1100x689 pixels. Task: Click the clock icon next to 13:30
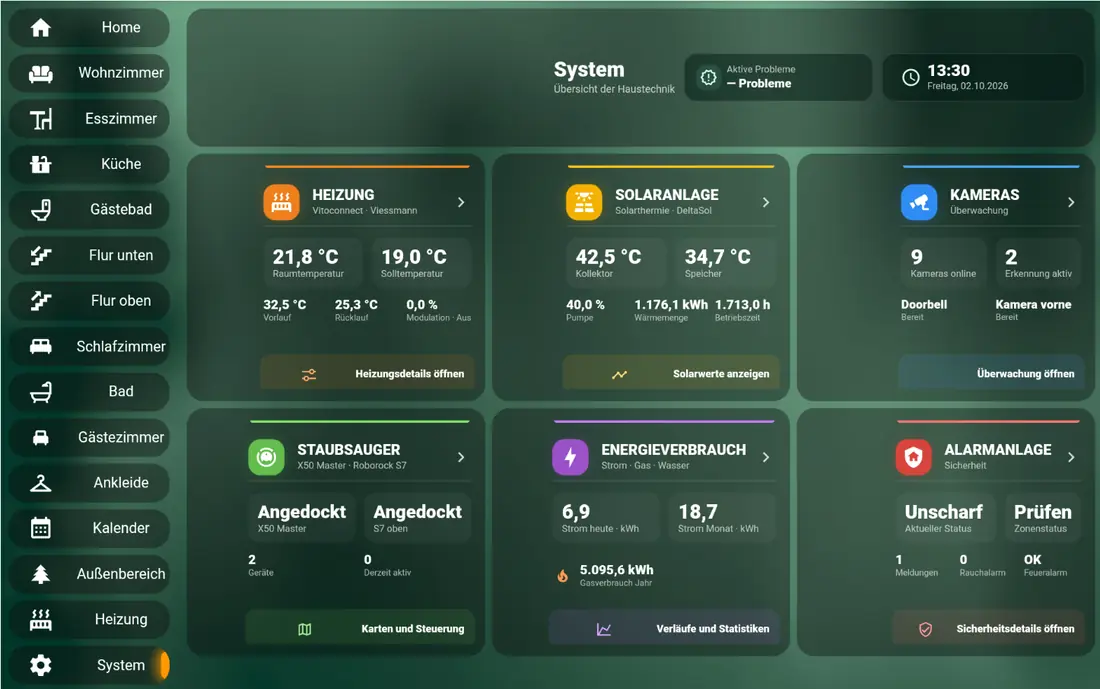pyautogui.click(x=911, y=77)
